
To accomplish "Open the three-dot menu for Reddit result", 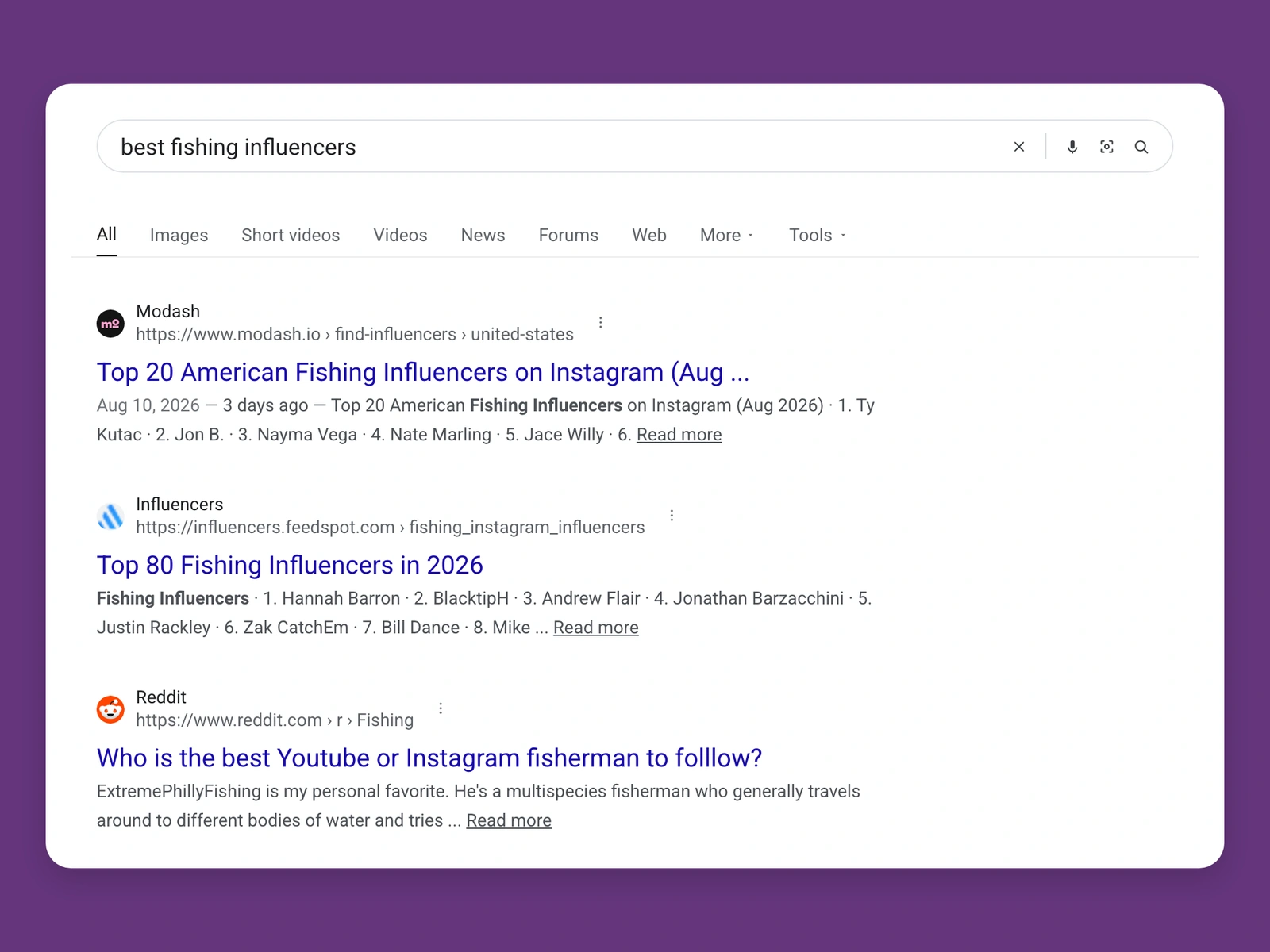I will click(441, 708).
